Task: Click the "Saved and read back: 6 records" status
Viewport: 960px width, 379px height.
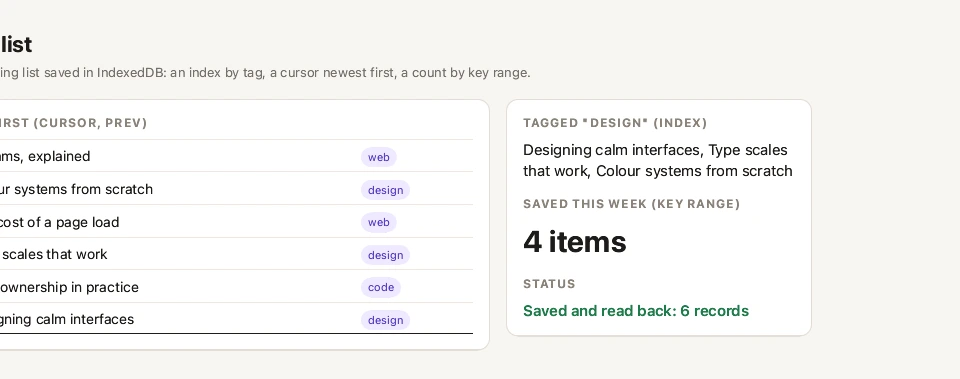Action: [636, 311]
